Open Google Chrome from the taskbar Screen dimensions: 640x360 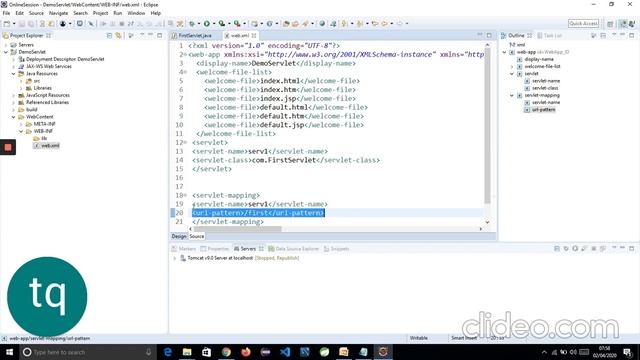[x=226, y=352]
